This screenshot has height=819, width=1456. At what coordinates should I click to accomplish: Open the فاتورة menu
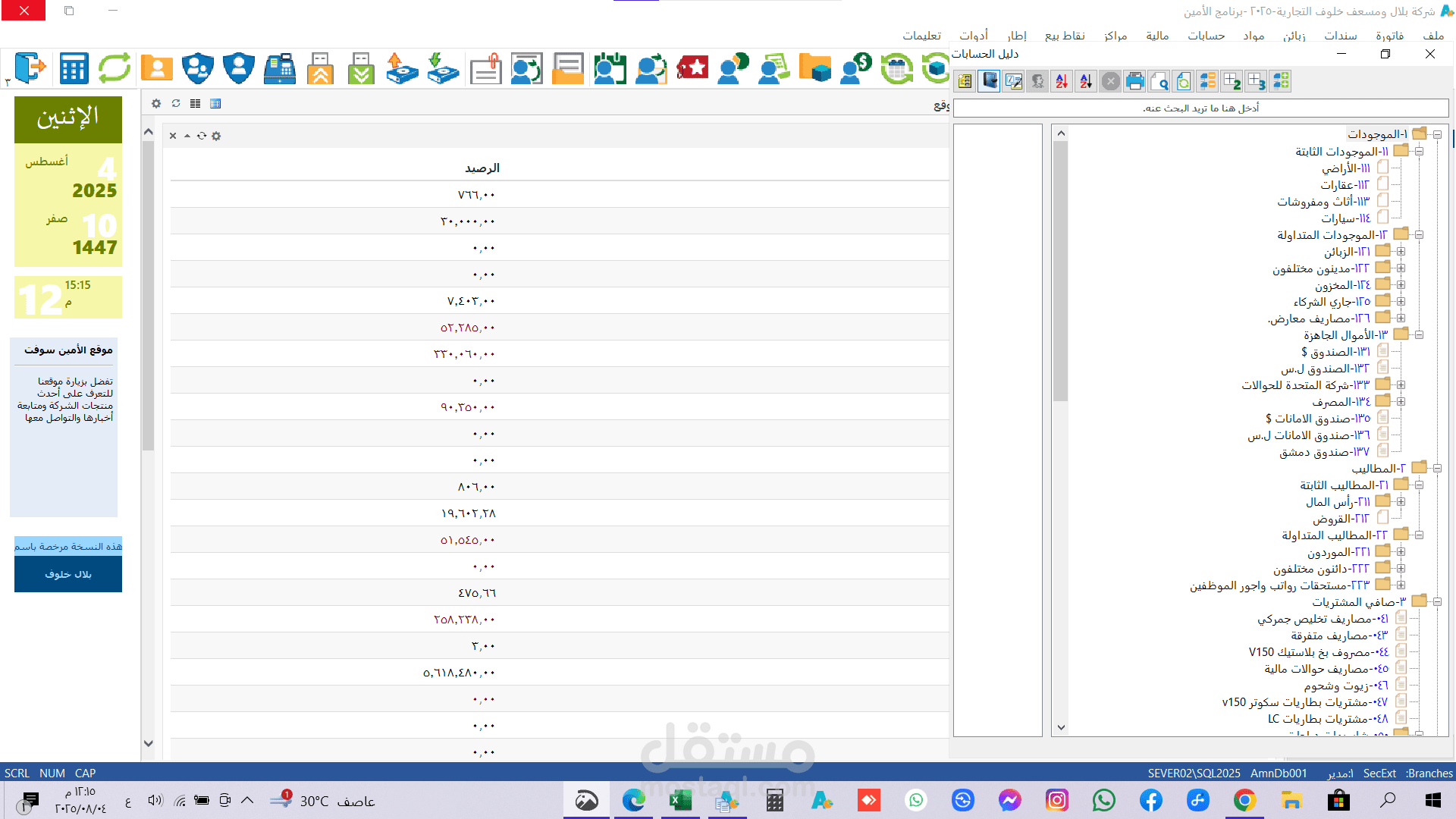(1389, 36)
